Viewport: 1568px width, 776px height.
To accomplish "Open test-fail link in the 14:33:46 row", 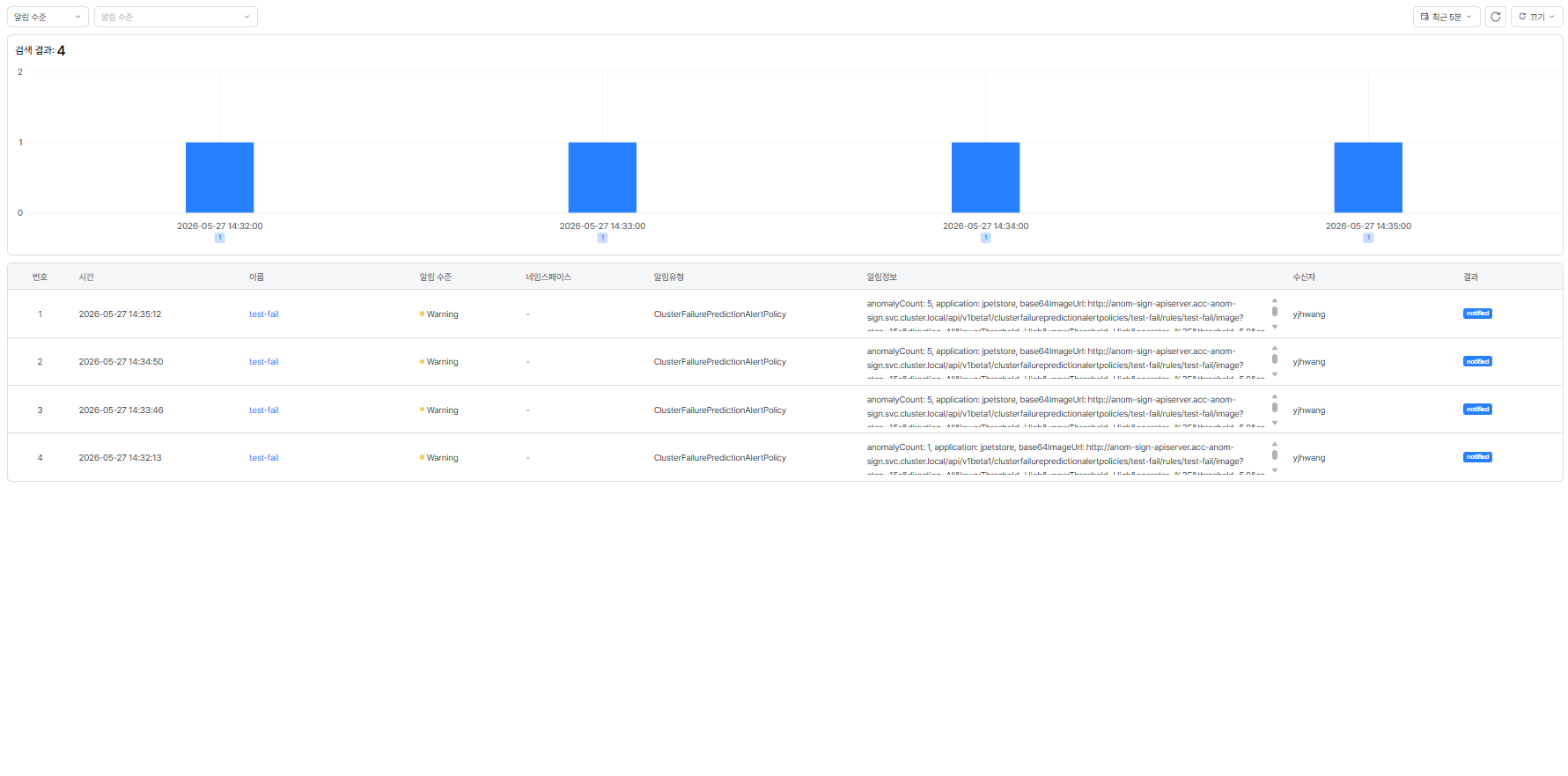I will click(263, 410).
